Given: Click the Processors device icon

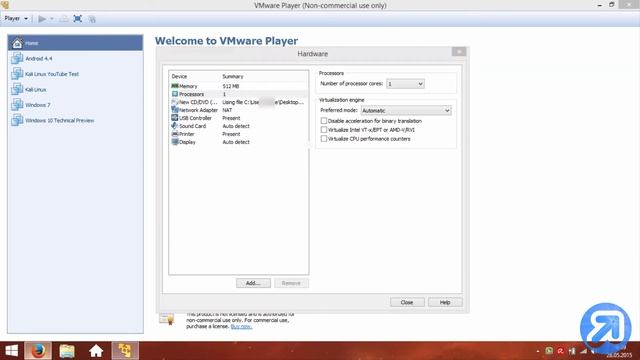Looking at the screenshot, I should [175, 94].
